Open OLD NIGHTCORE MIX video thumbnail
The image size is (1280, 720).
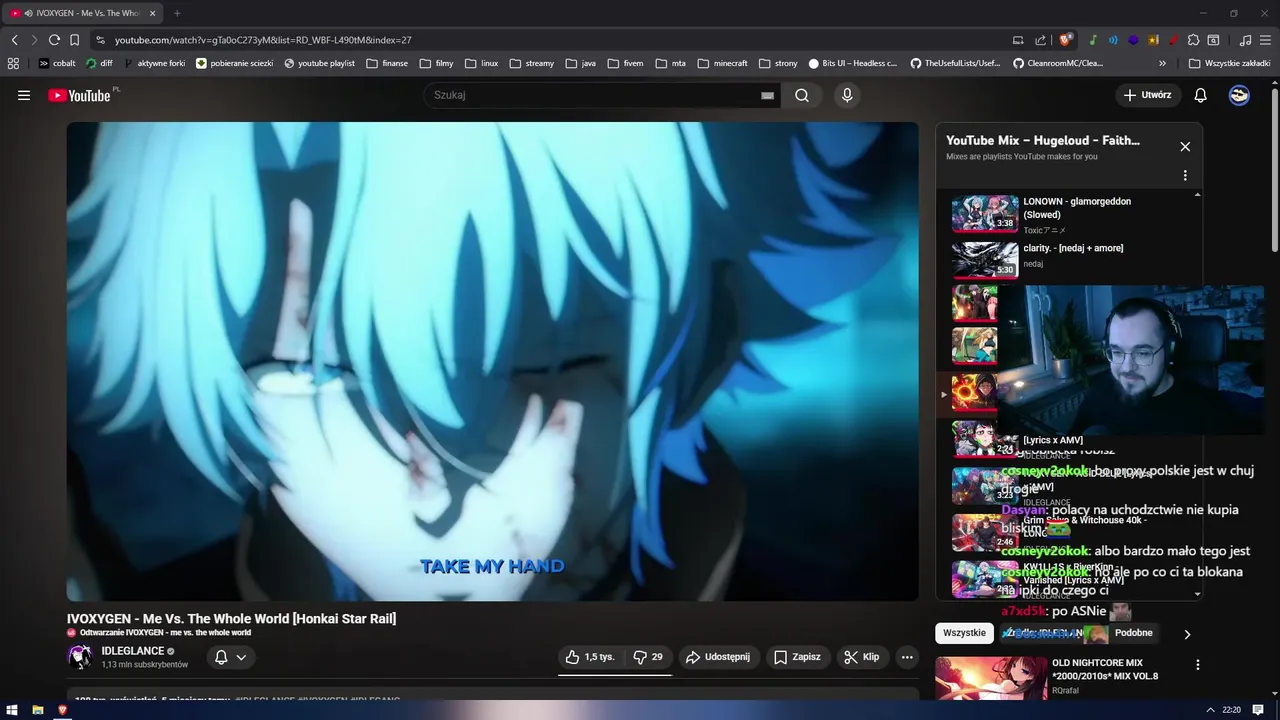[991, 679]
